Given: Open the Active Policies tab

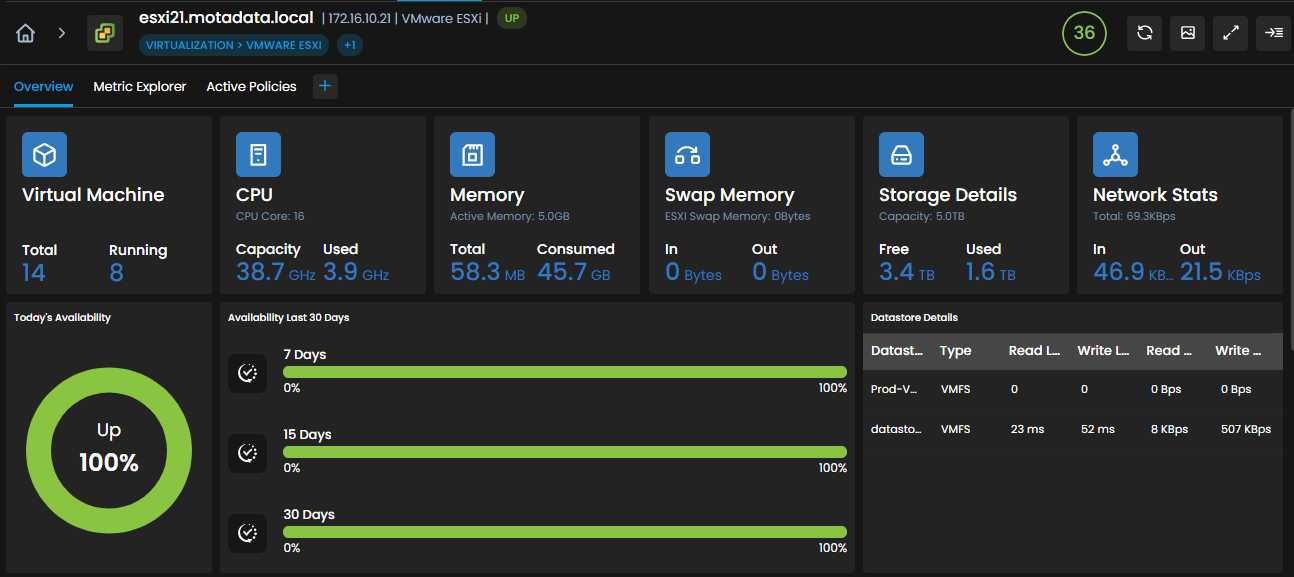Looking at the screenshot, I should point(251,87).
